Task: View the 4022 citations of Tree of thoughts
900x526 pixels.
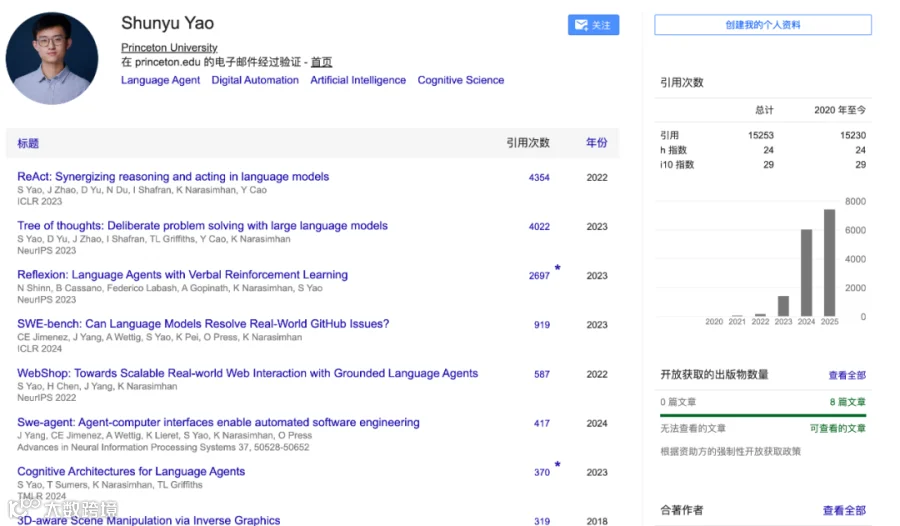Action: 539,227
